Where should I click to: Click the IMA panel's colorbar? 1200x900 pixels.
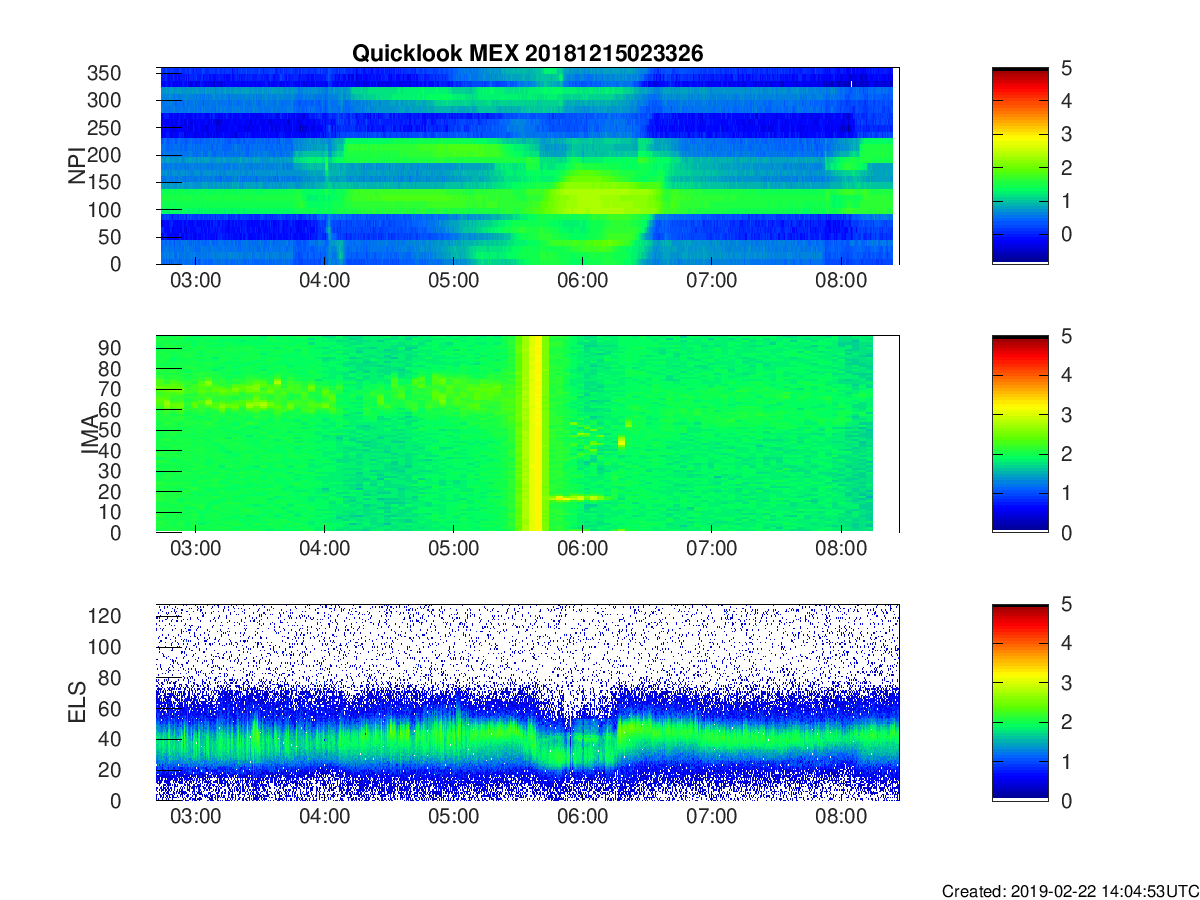(1020, 434)
